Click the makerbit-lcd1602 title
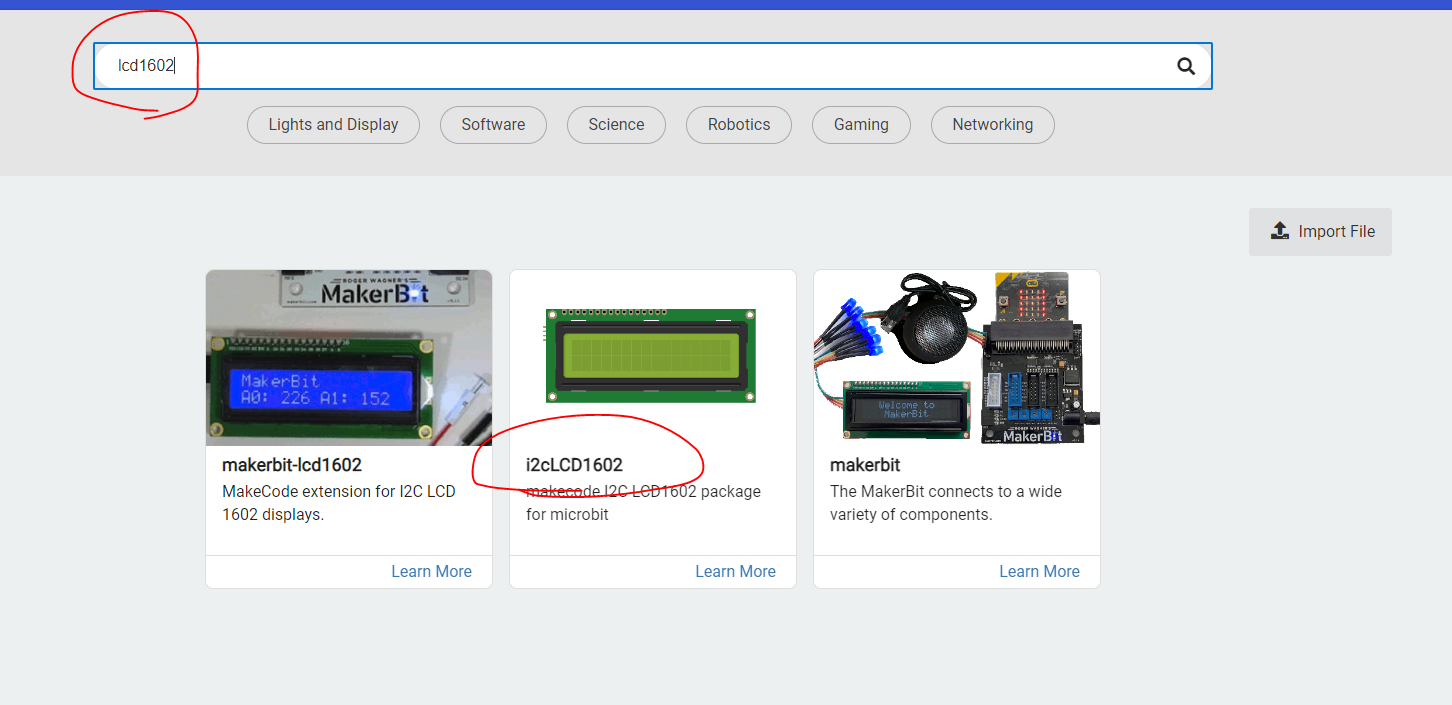This screenshot has height=705, width=1452. point(292,465)
